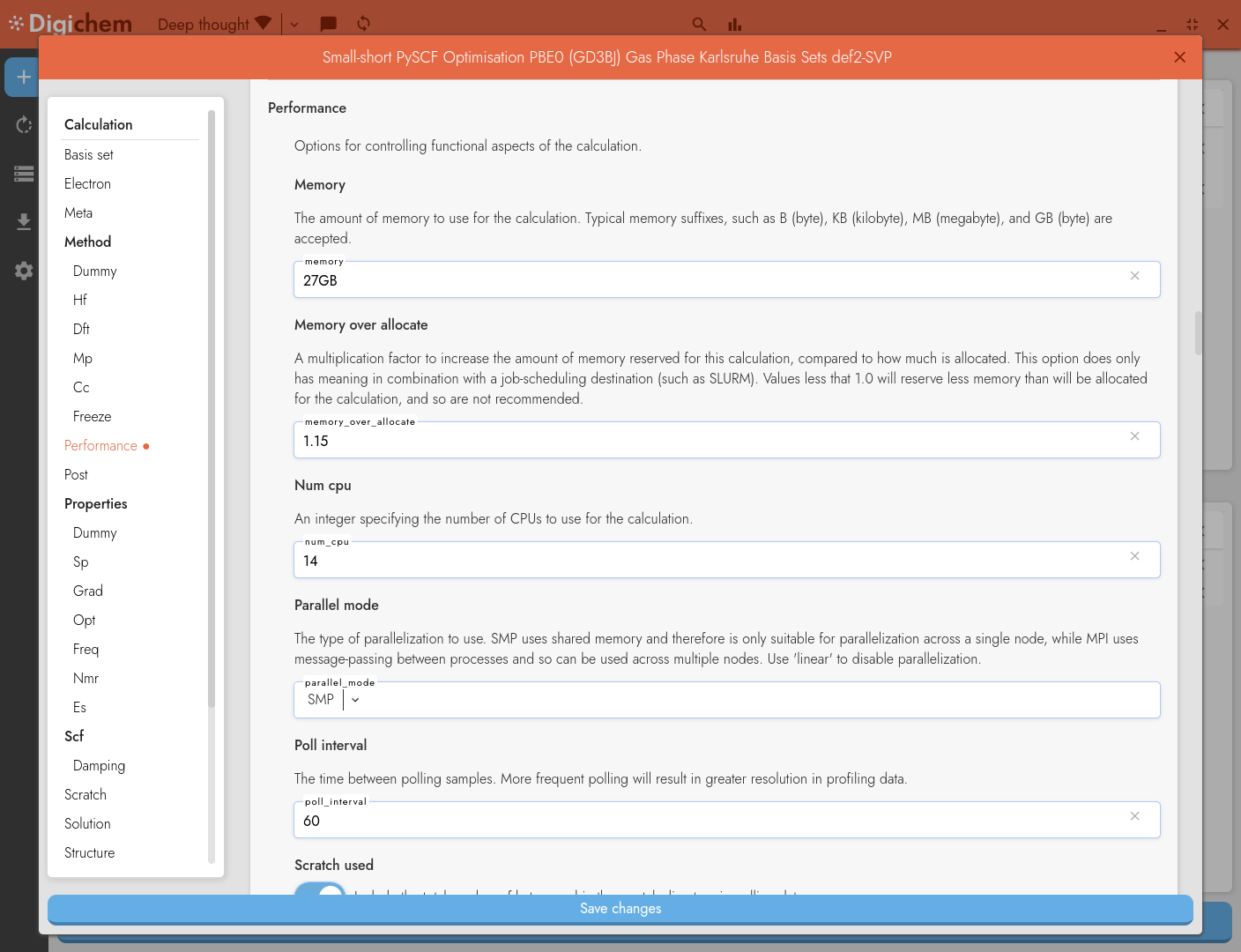Viewport: 1241px width, 952px height.
Task: Click the Digichem logo icon
Action: point(14,22)
